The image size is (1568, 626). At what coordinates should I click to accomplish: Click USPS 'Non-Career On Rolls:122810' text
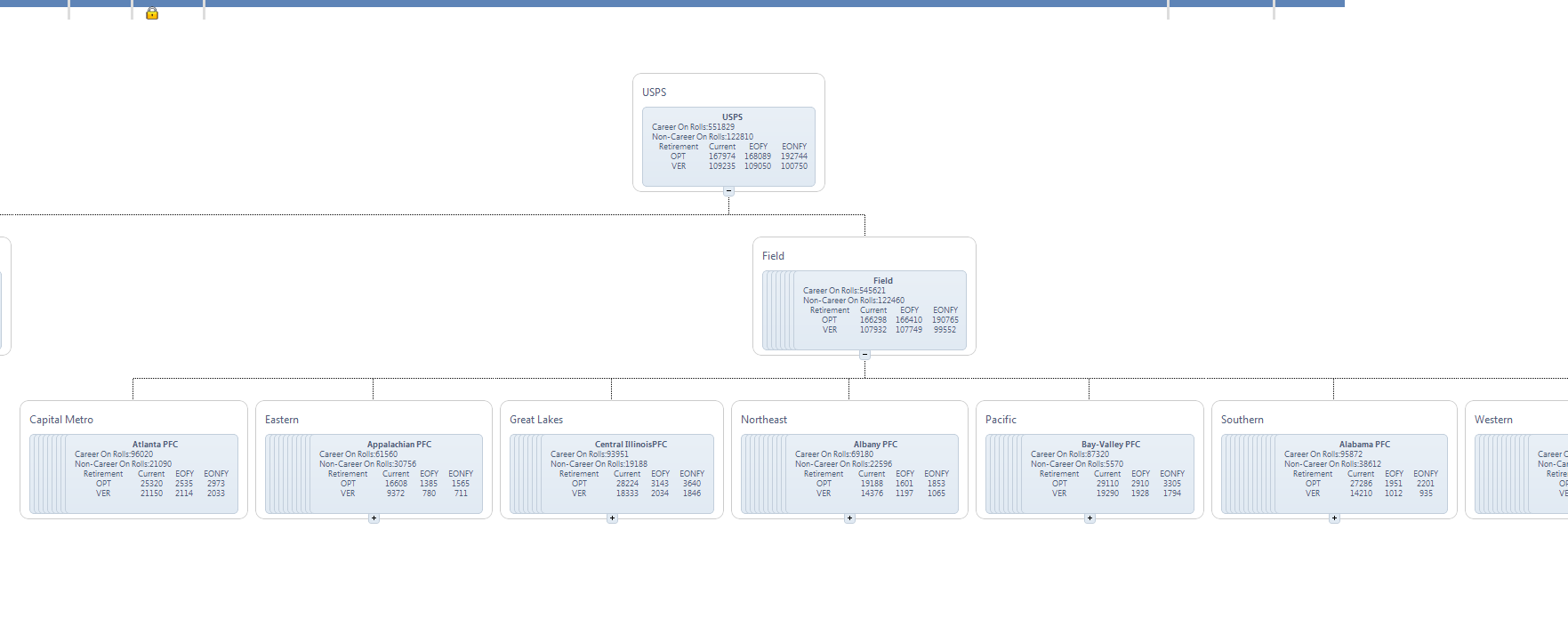click(703, 137)
